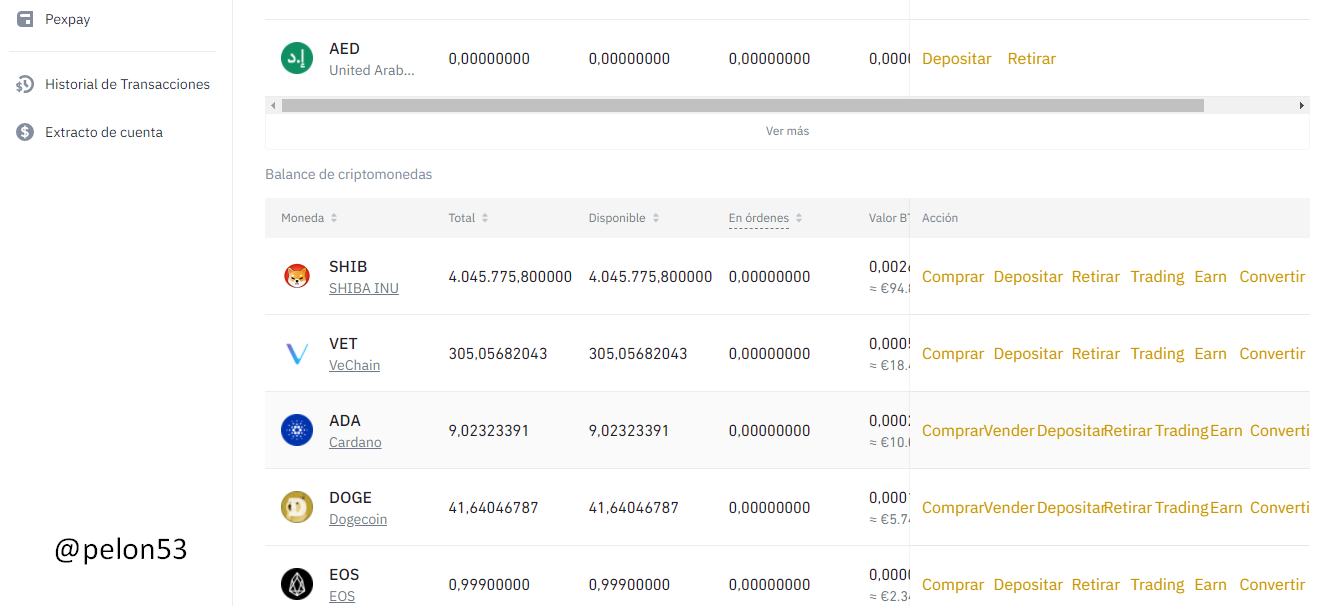The image size is (1340, 606).
Task: Click Convertir for EOS
Action: click(x=1272, y=585)
